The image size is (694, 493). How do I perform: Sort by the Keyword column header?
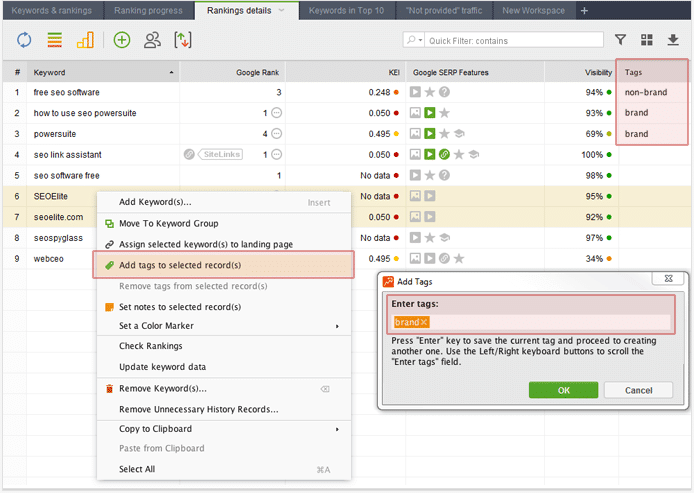click(103, 72)
